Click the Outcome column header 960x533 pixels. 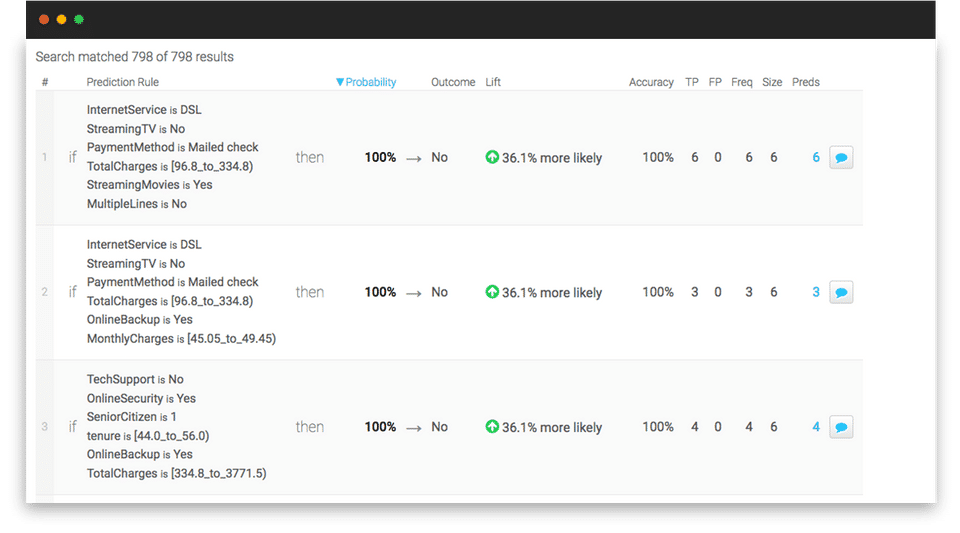[453, 82]
